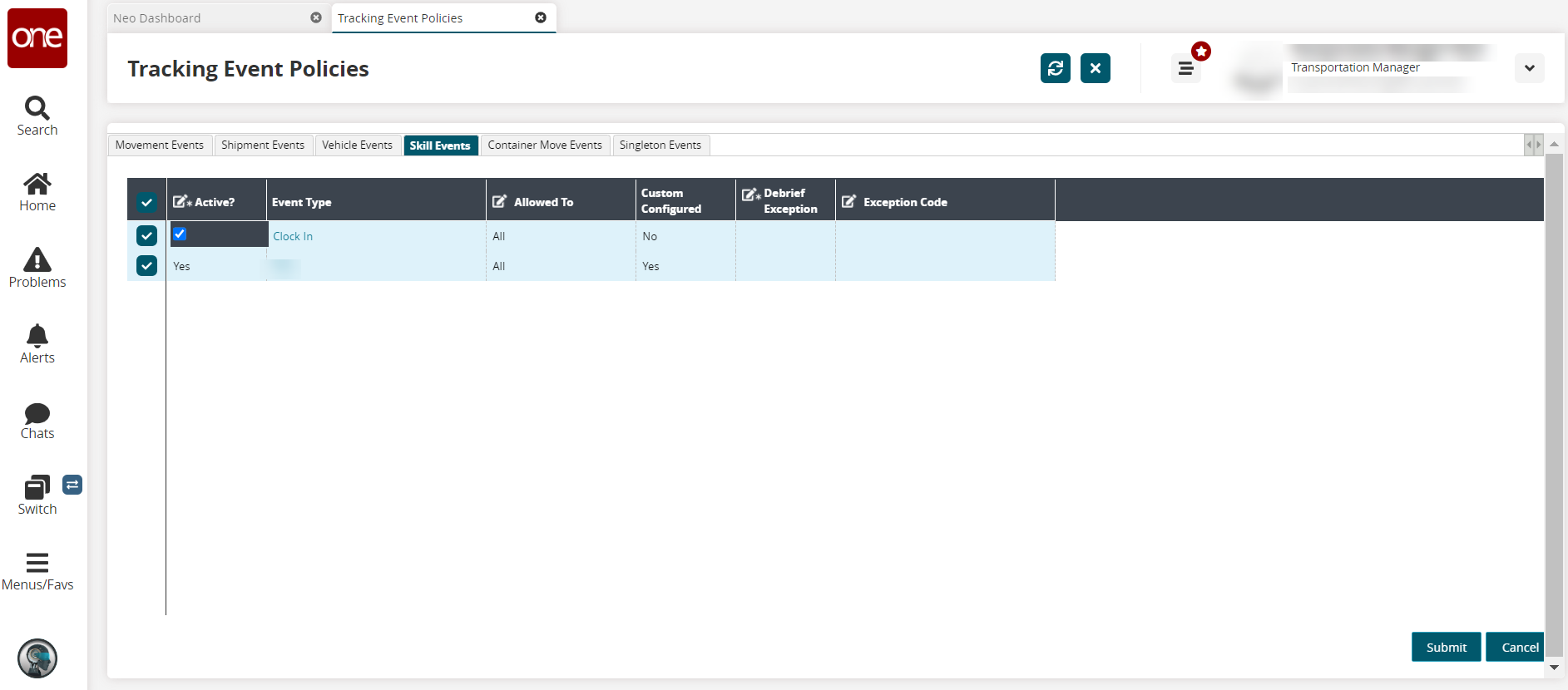Close page using teal X button
This screenshot has width=1568, height=690.
click(1096, 68)
